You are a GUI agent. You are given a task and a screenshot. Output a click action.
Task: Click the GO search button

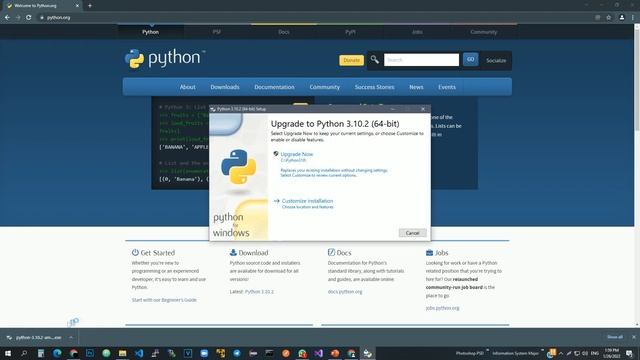pyautogui.click(x=471, y=60)
